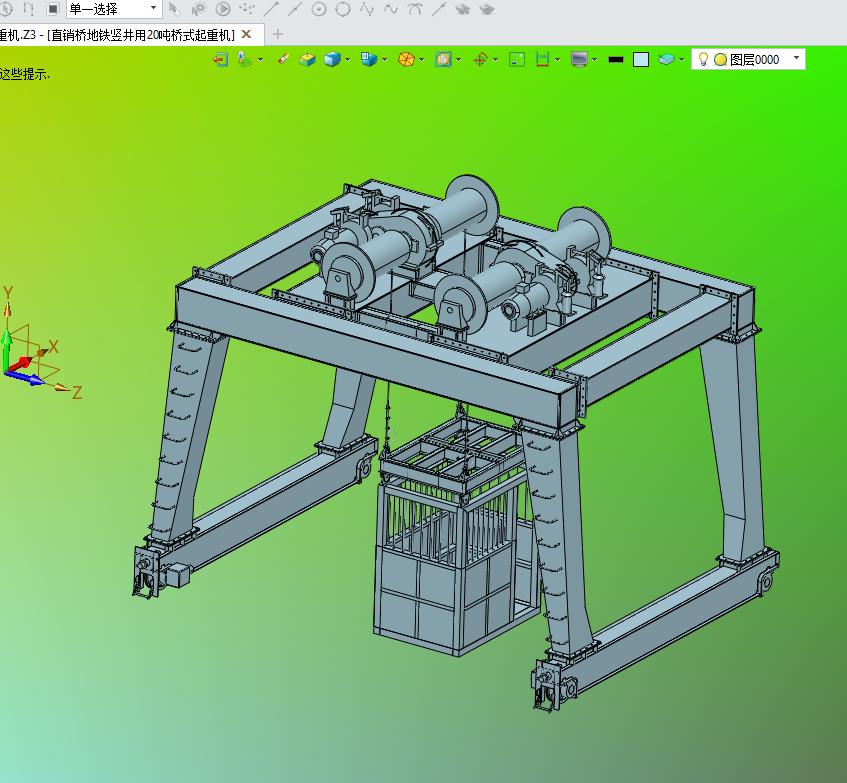The width and height of the screenshot is (847, 783).
Task: Click the play button icon in top toolbar
Action: pyautogui.click(x=223, y=9)
